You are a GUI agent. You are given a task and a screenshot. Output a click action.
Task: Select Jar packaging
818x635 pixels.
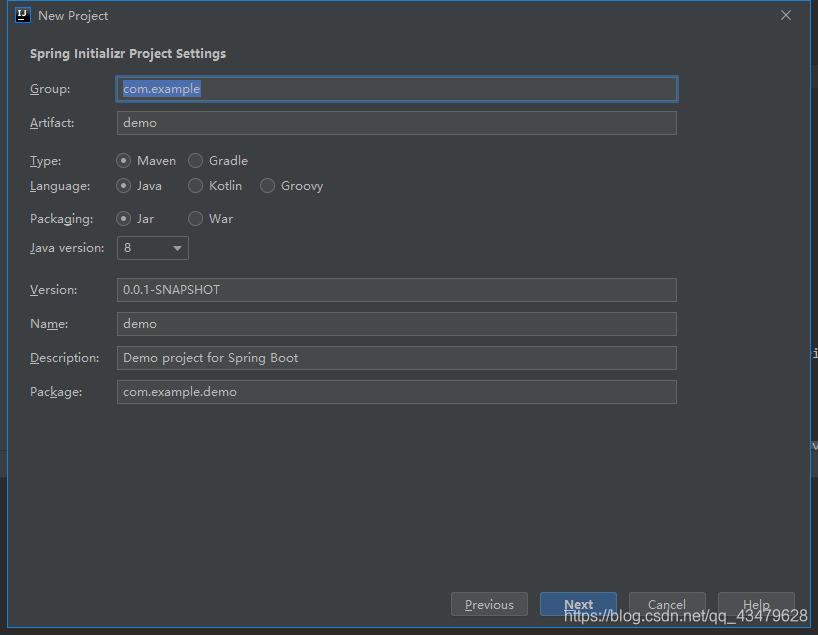(135, 219)
